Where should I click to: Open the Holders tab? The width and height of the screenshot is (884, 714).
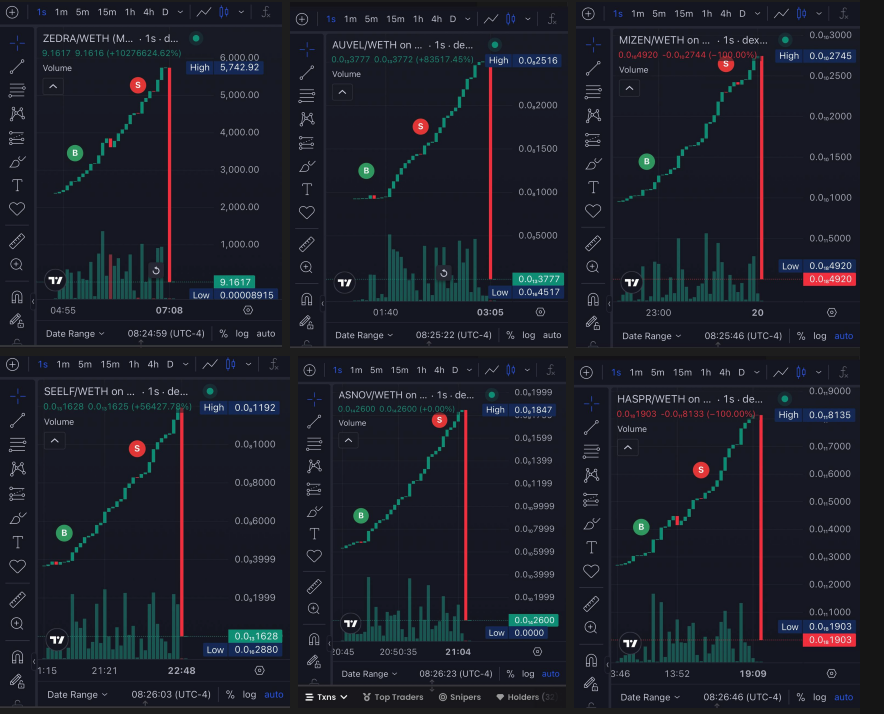point(522,696)
